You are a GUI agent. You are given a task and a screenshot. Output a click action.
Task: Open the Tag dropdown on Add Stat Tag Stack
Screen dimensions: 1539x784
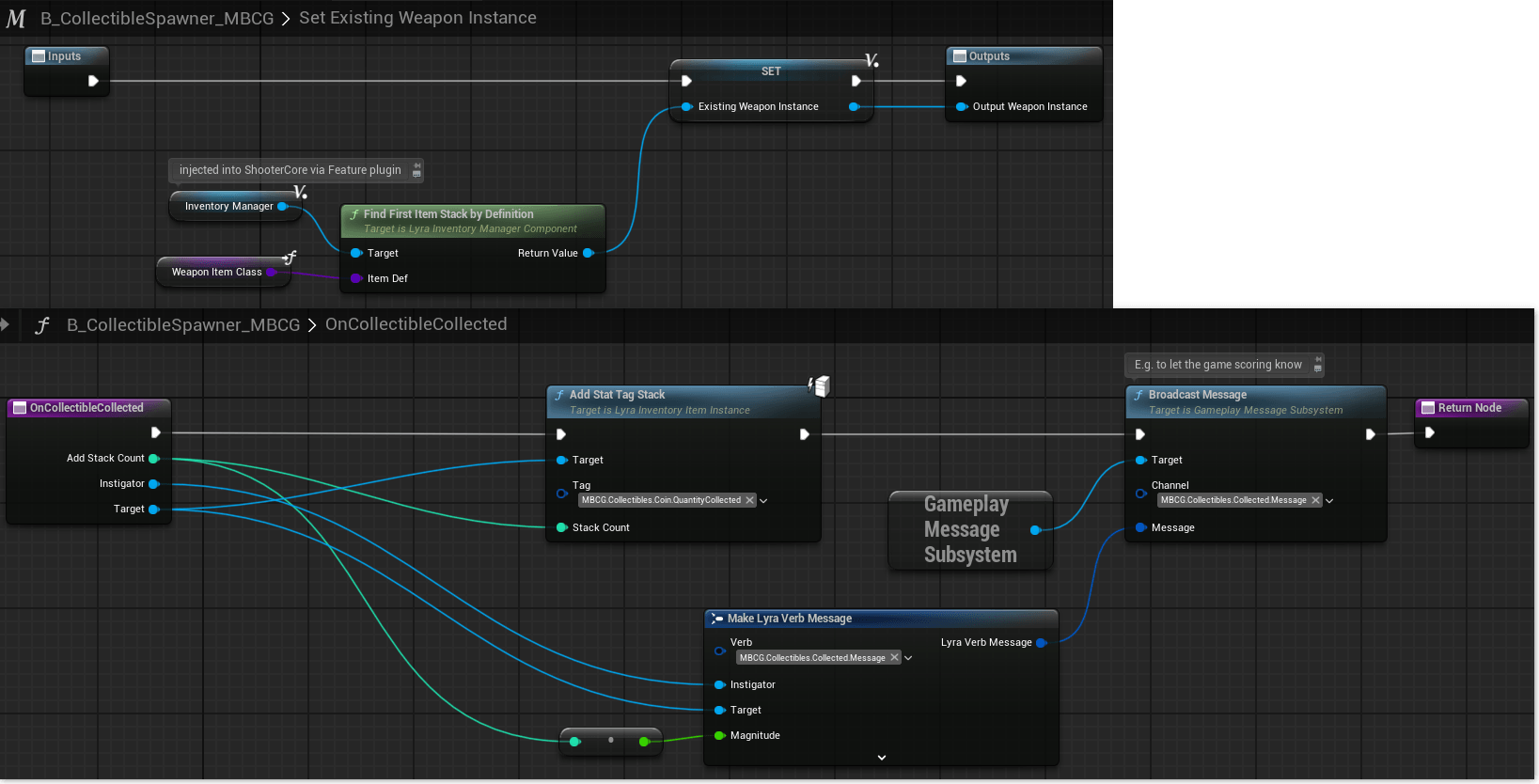[763, 501]
